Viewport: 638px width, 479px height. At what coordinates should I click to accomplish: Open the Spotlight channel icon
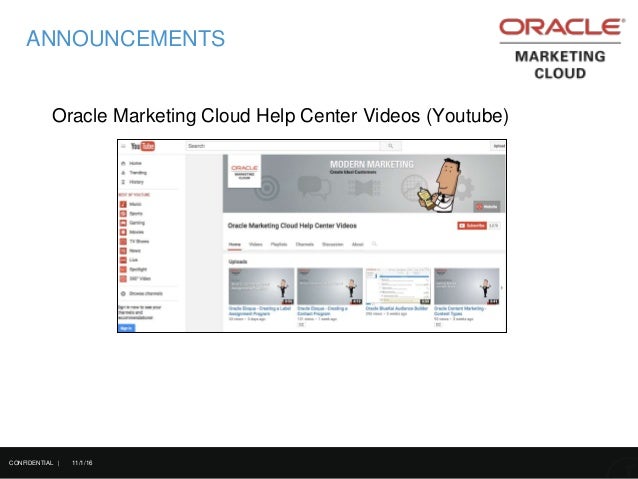(123, 269)
